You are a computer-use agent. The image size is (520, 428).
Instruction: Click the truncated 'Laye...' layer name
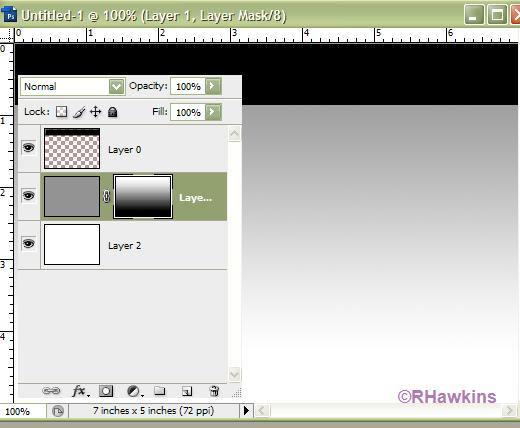point(195,198)
